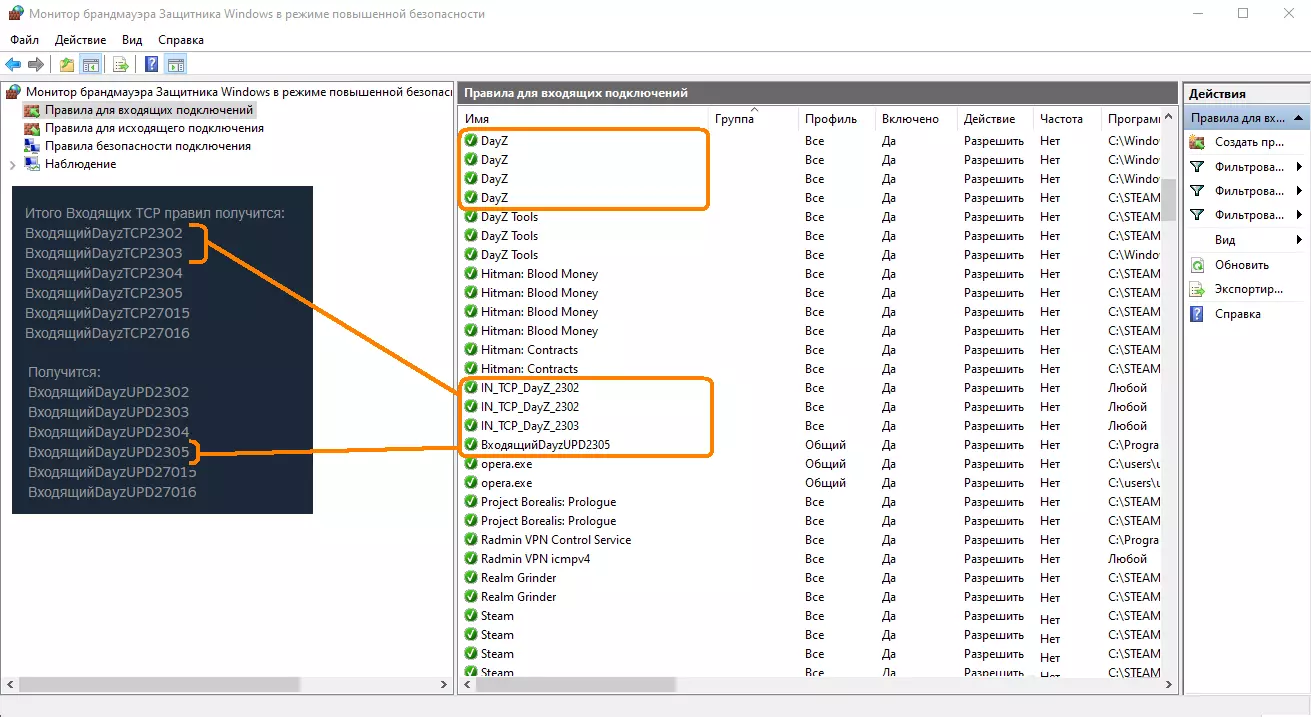Image resolution: width=1311 pixels, height=717 pixels.
Task: Click the firewall globe icon of the tree root
Action: coord(13,92)
